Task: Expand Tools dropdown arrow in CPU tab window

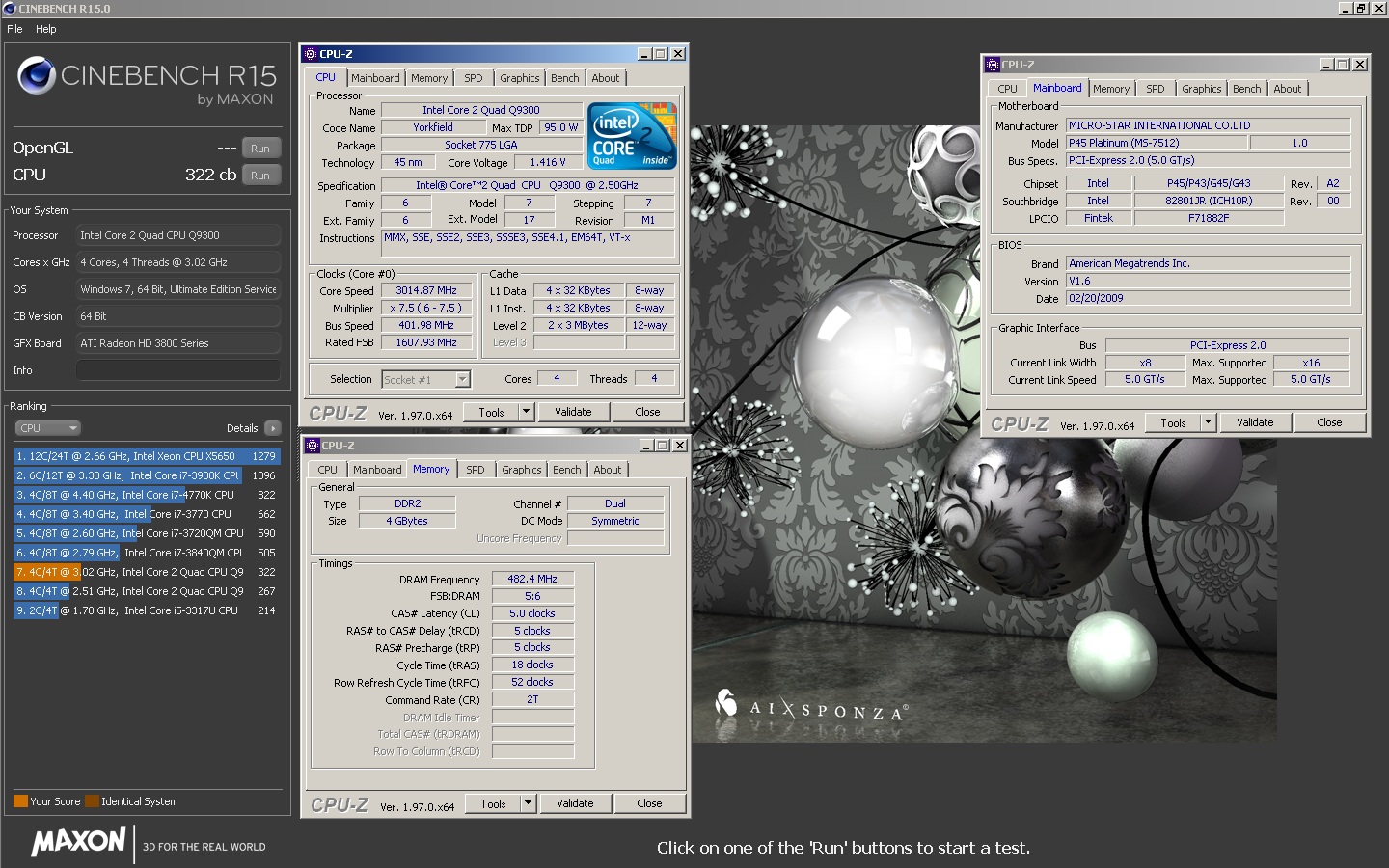Action: (527, 413)
